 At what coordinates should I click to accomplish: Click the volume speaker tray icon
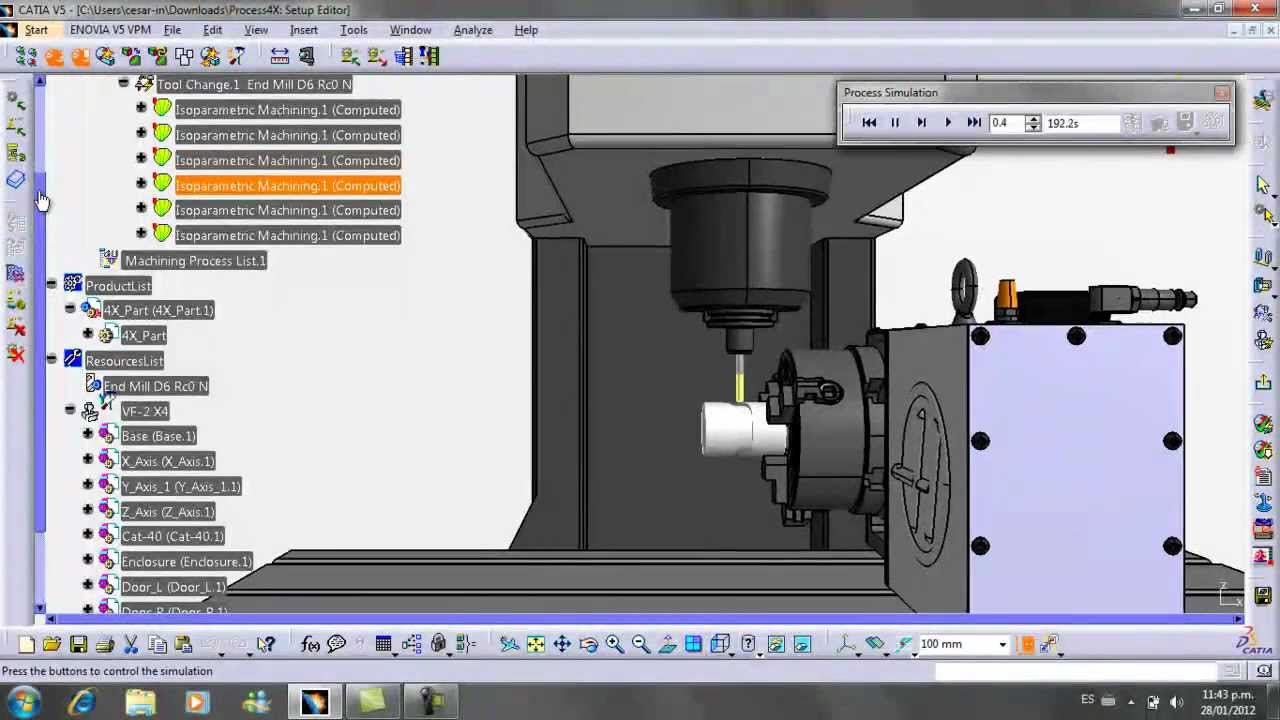coord(1176,702)
